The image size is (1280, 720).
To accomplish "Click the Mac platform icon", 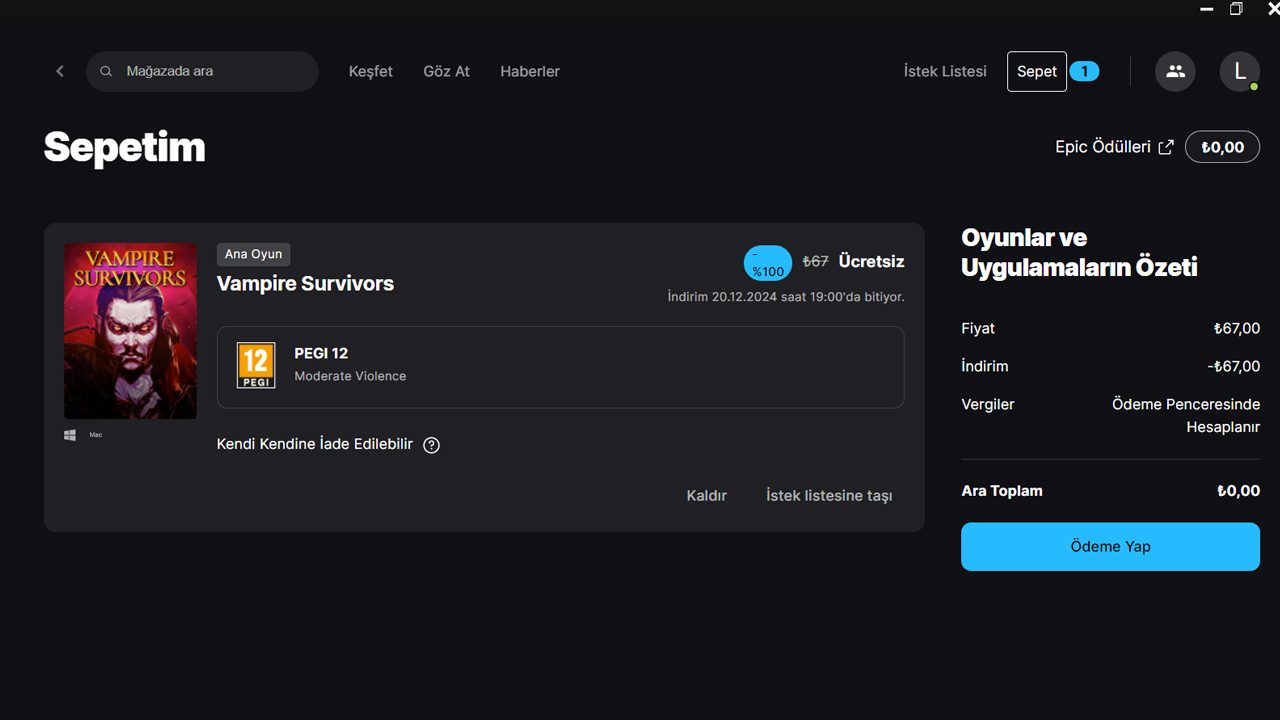I will pos(96,435).
